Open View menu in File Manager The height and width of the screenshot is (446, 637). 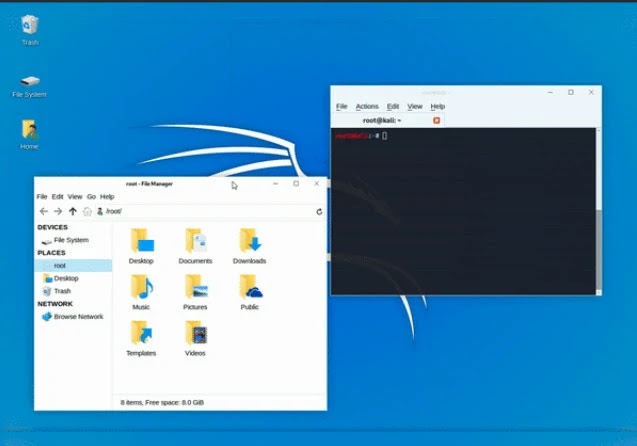pos(75,197)
